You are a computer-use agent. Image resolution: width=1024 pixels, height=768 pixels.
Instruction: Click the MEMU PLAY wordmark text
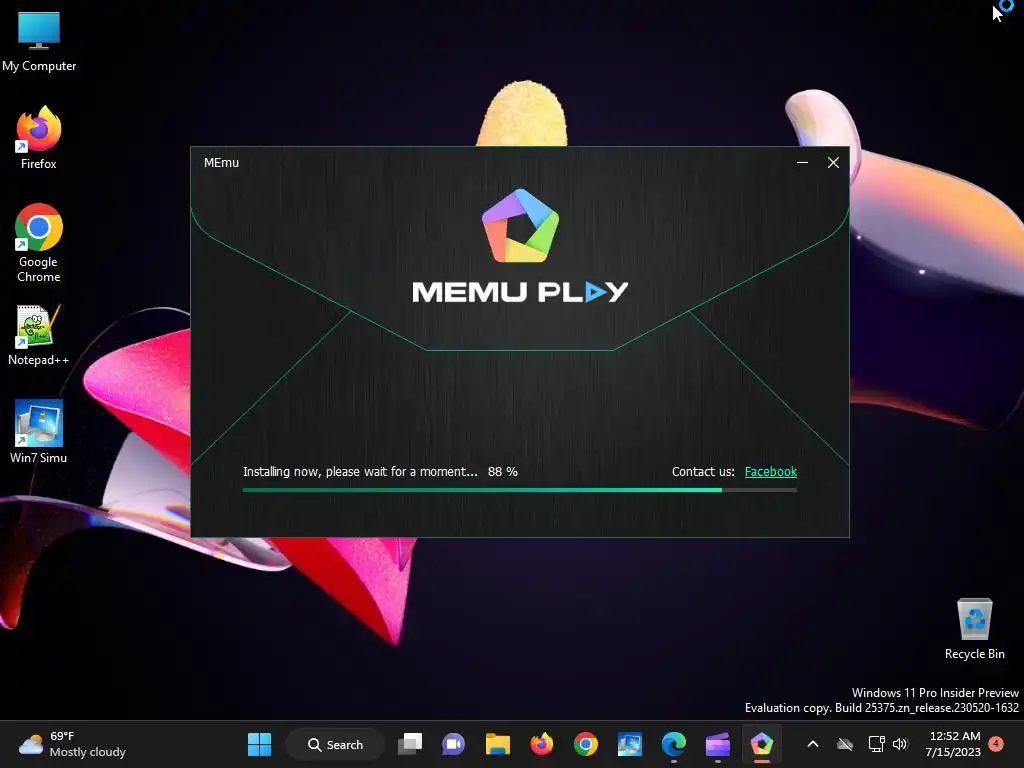pyautogui.click(x=520, y=291)
